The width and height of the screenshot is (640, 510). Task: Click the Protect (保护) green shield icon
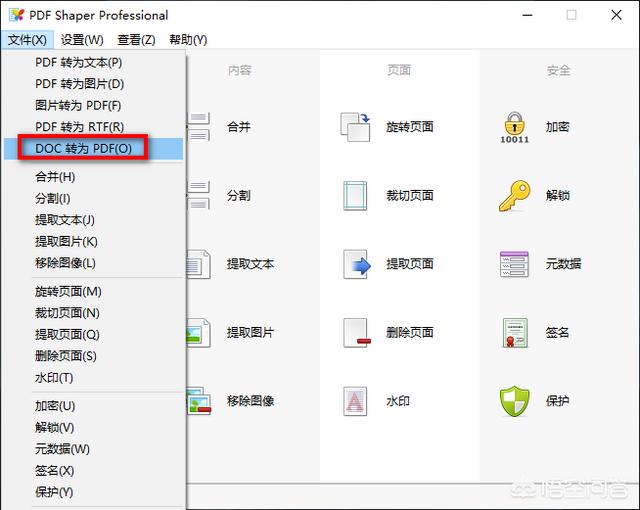pyautogui.click(x=514, y=401)
